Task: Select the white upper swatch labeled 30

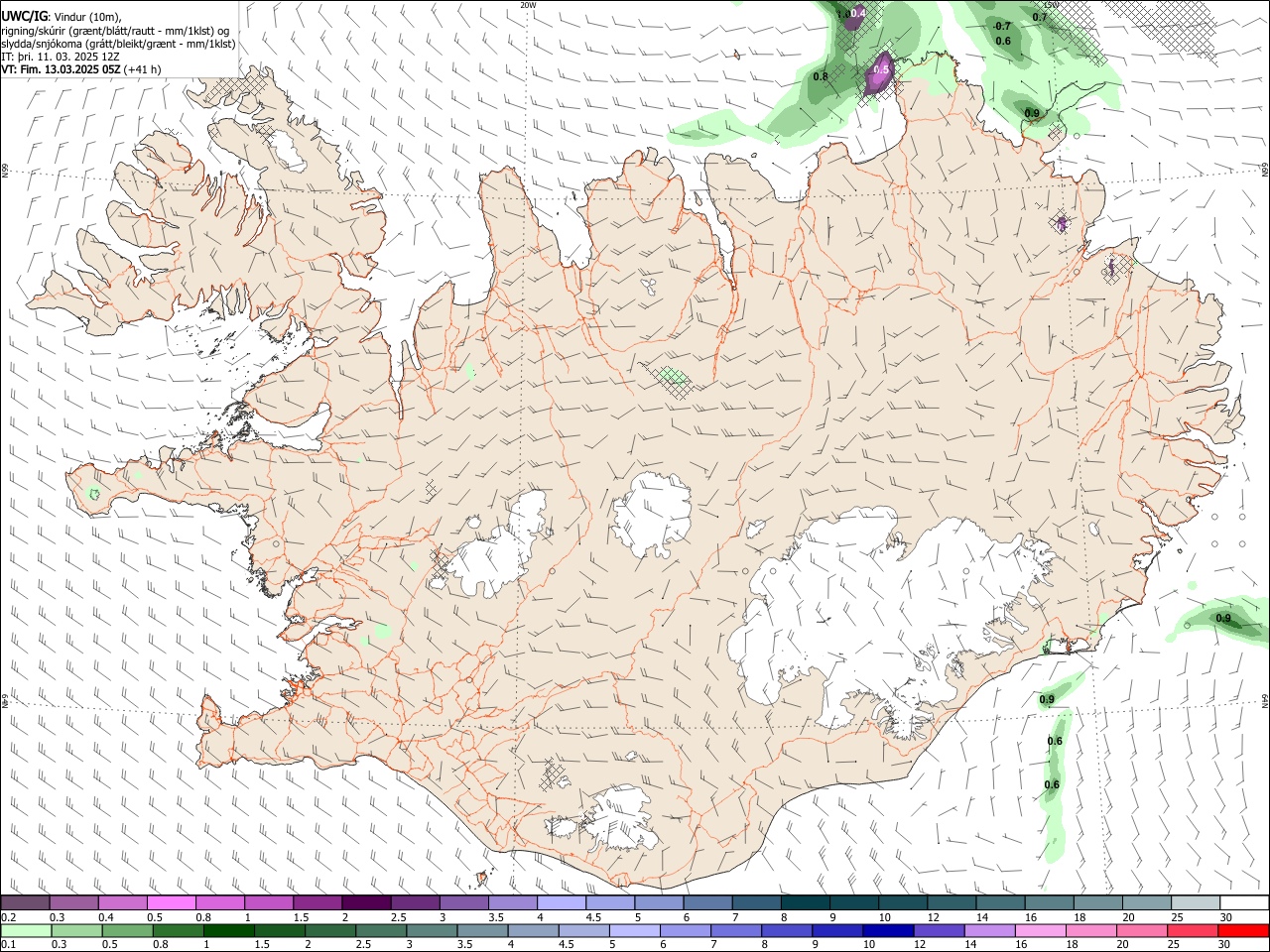Action: pyautogui.click(x=1244, y=903)
